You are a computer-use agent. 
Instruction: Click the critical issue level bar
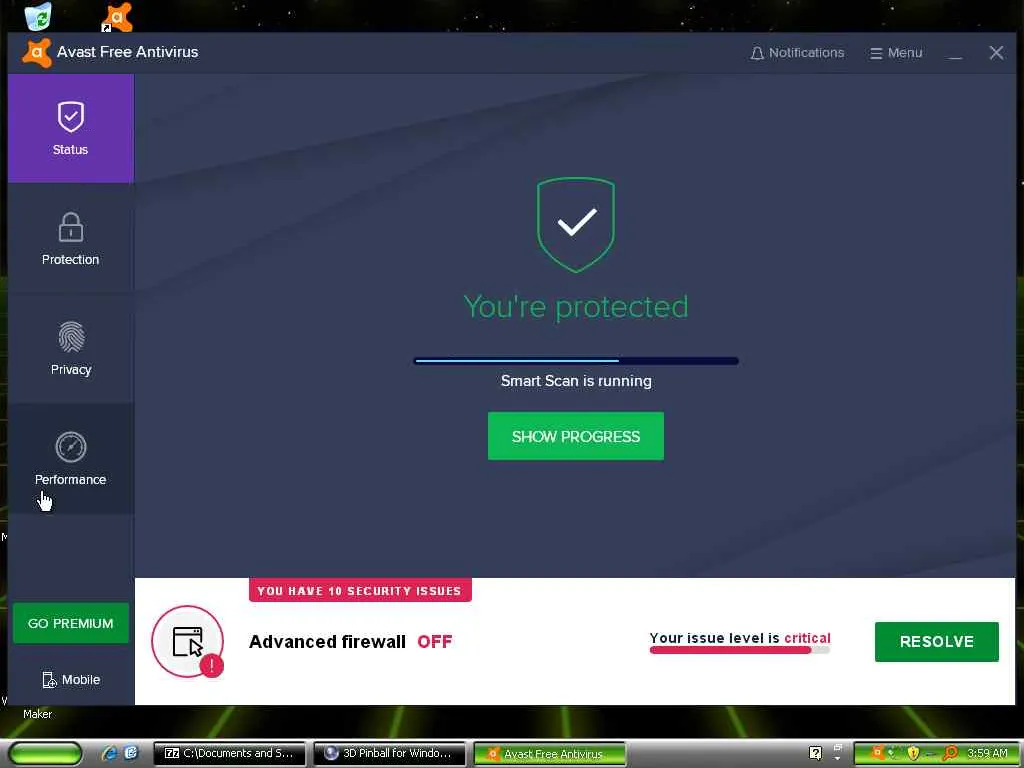[739, 650]
